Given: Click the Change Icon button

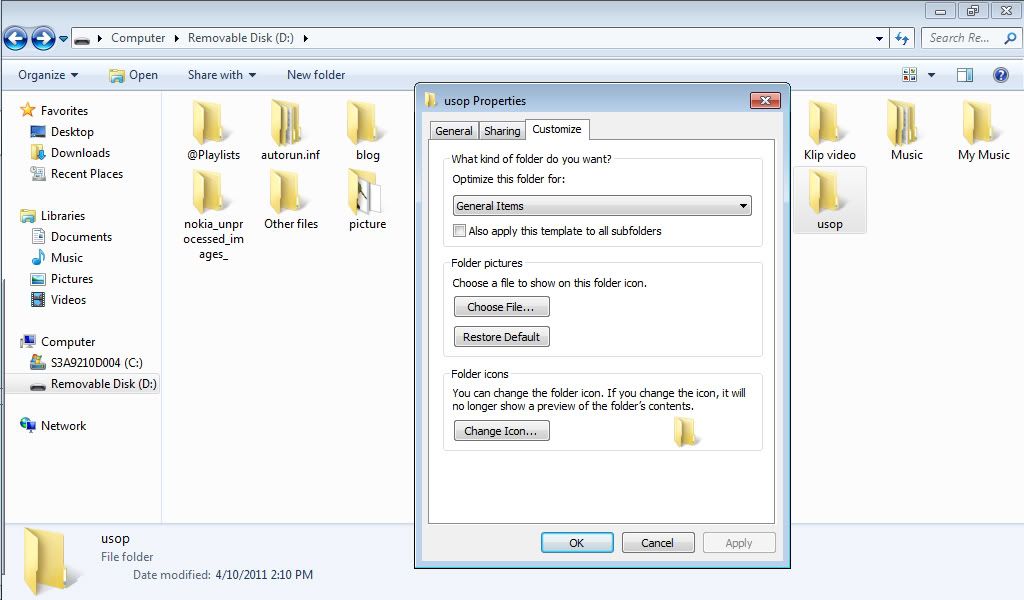Looking at the screenshot, I should 501,431.
